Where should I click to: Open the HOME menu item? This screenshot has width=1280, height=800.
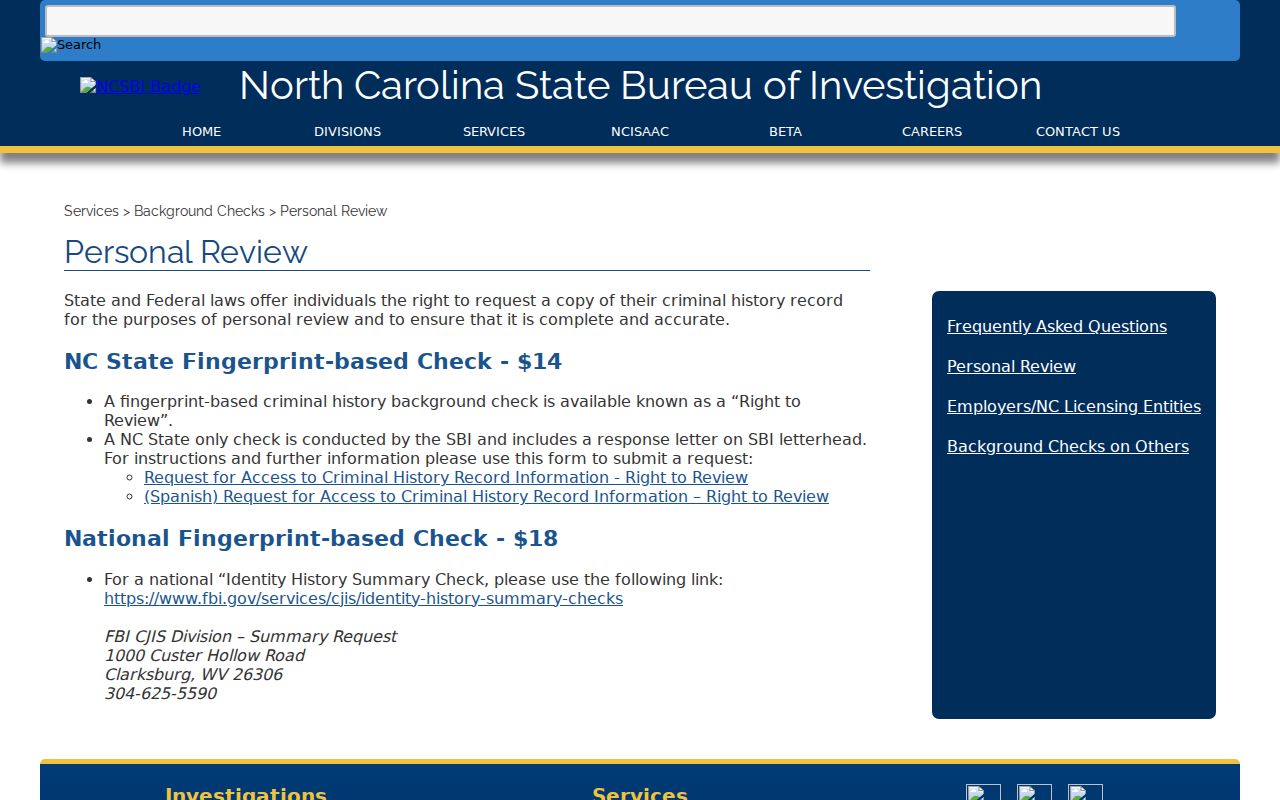(201, 131)
